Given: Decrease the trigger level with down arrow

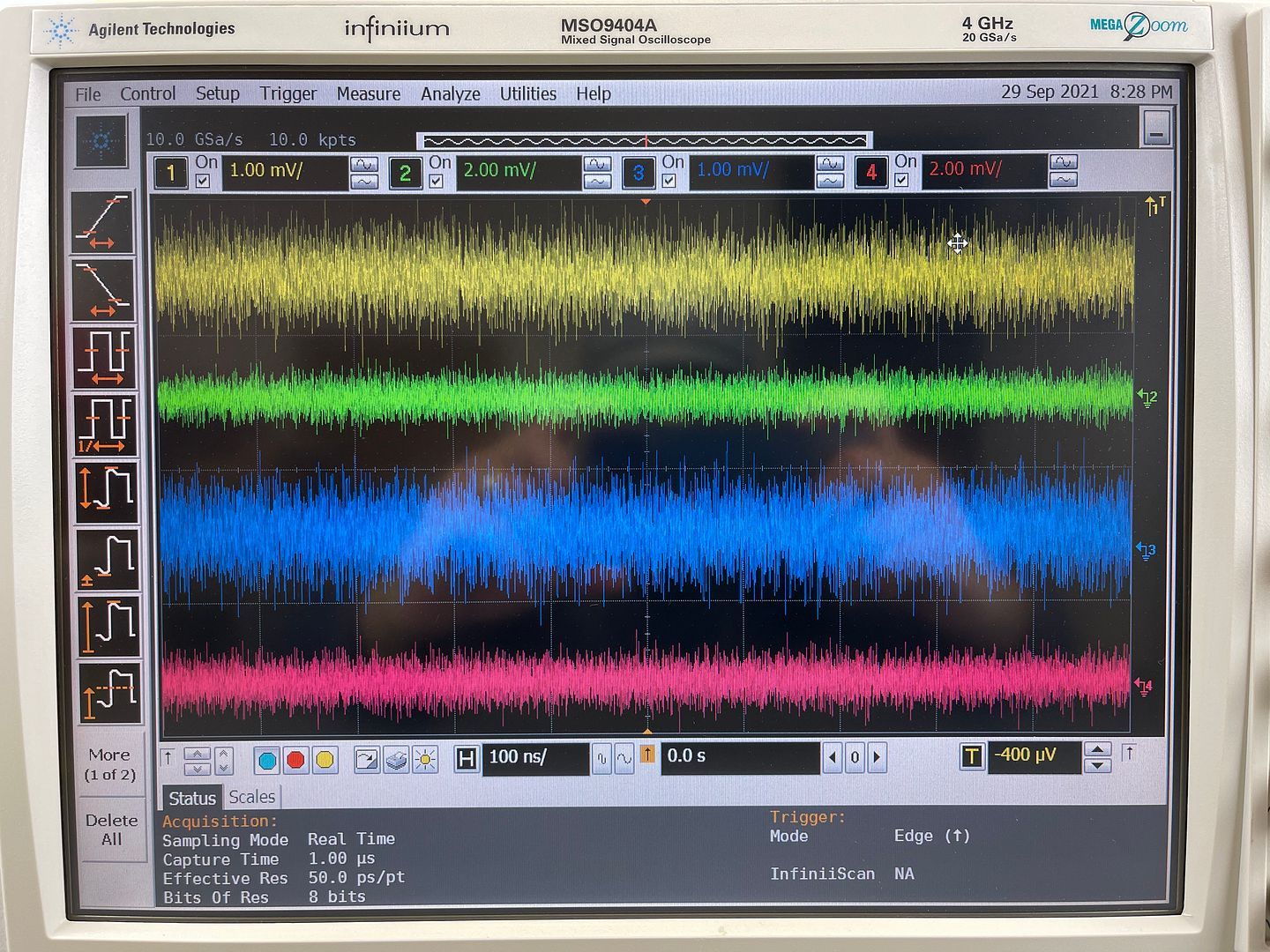Looking at the screenshot, I should (1097, 766).
